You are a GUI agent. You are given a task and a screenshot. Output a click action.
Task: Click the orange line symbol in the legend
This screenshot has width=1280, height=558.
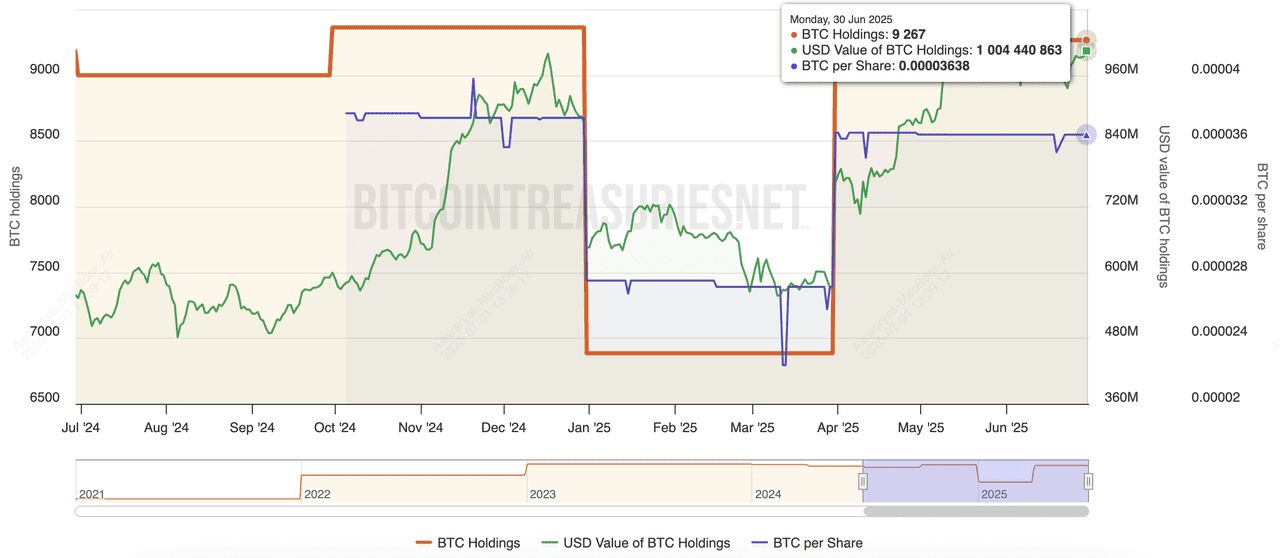point(424,543)
